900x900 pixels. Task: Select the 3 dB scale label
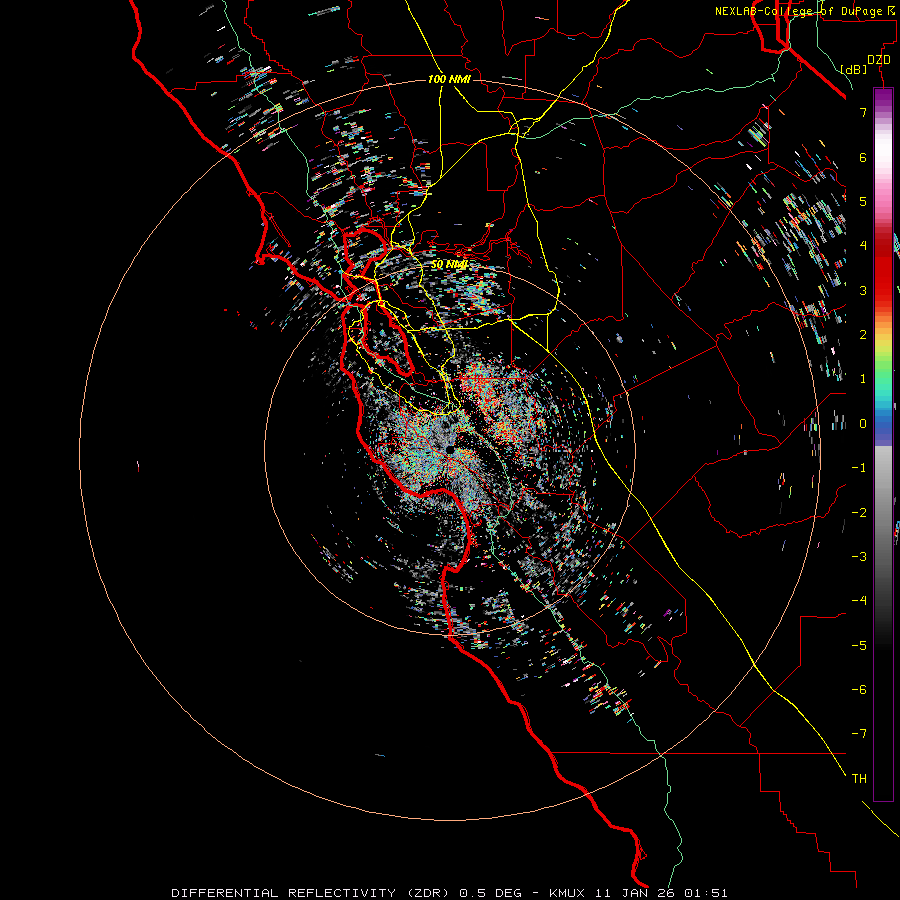863,290
